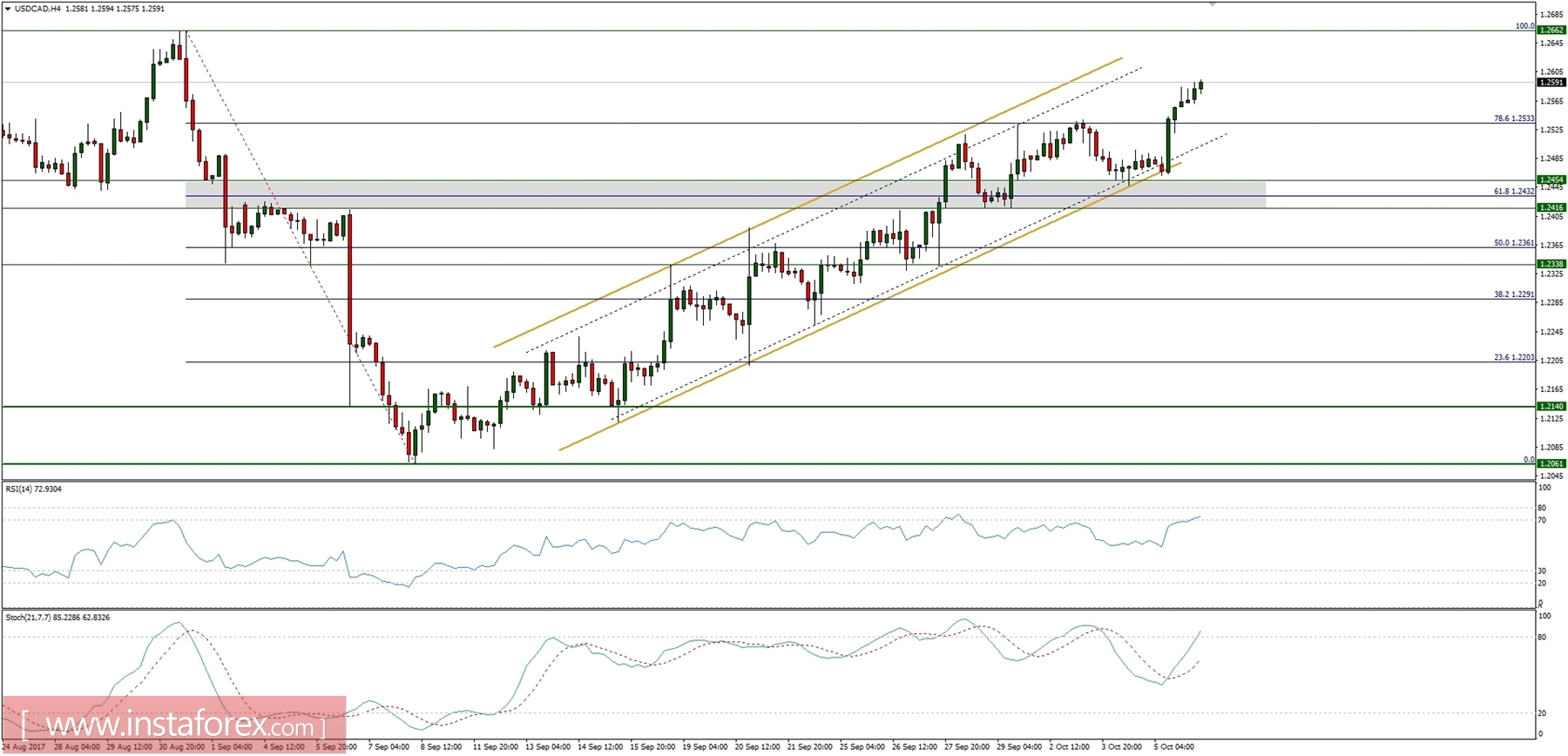Click the 1.2525 price scale value
This screenshot has height=756, width=1568.
pyautogui.click(x=1551, y=130)
